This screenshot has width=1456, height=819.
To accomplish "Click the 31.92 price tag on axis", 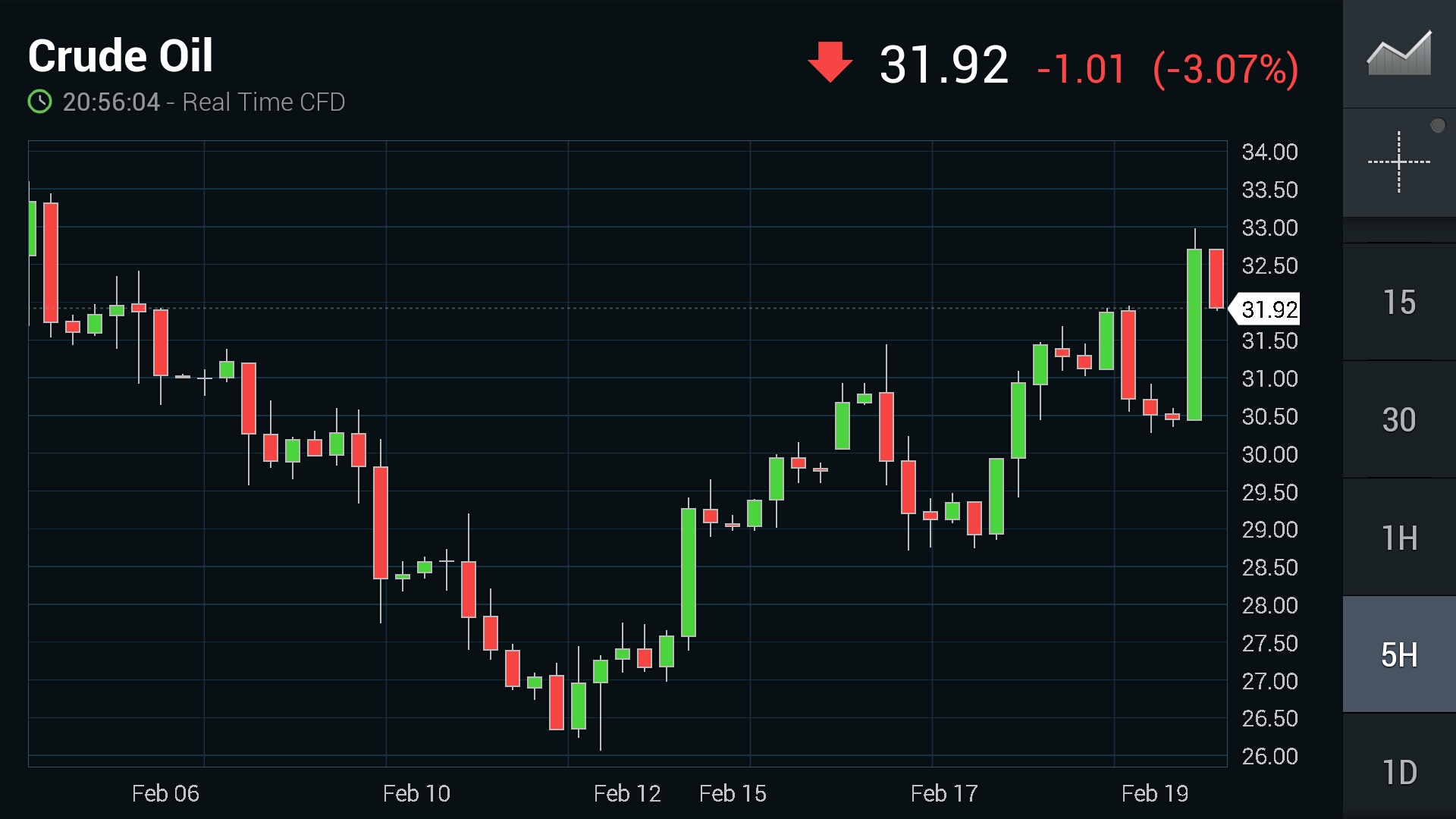I will (1268, 309).
